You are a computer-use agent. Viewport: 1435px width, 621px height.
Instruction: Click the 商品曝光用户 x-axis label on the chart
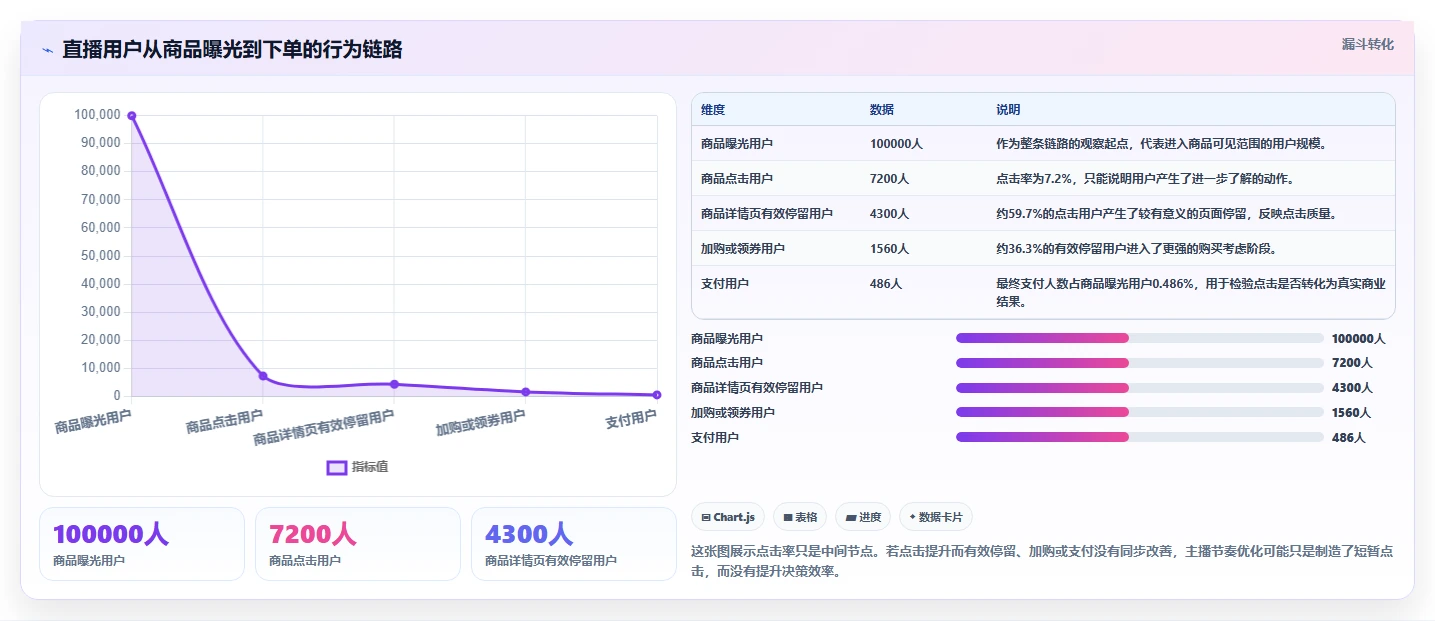point(93,421)
